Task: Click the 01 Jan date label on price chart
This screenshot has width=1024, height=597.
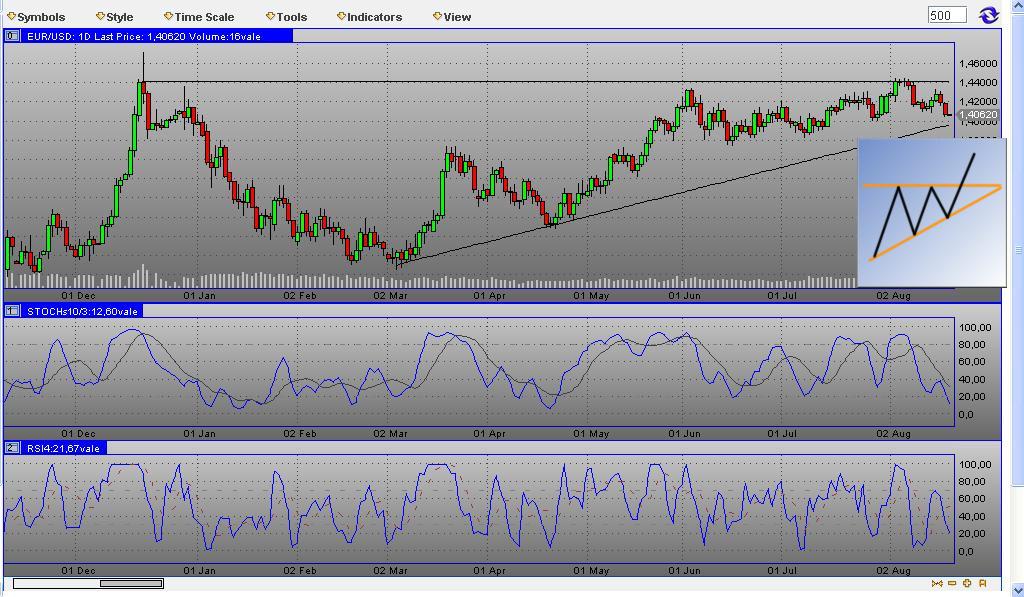Action: coord(199,296)
